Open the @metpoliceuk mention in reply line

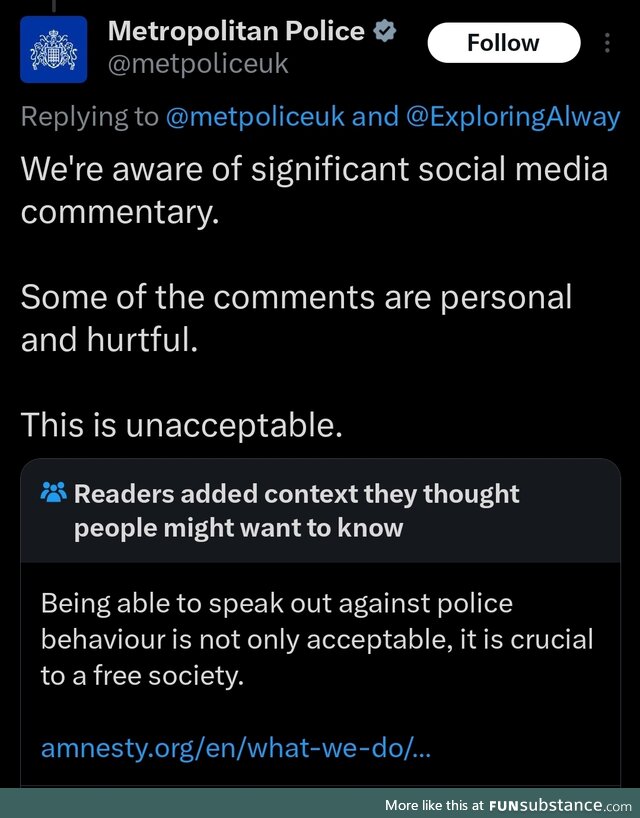[255, 116]
